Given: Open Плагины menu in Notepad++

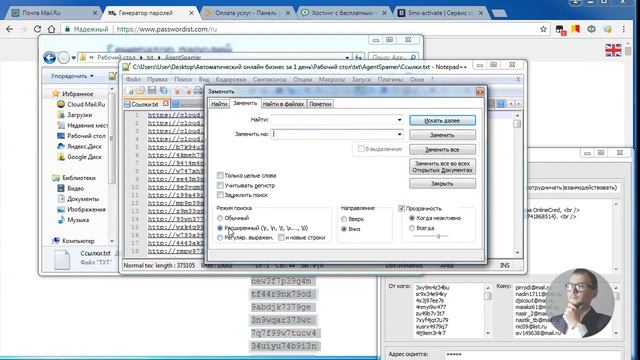Looking at the screenshot, I should pos(390,80).
